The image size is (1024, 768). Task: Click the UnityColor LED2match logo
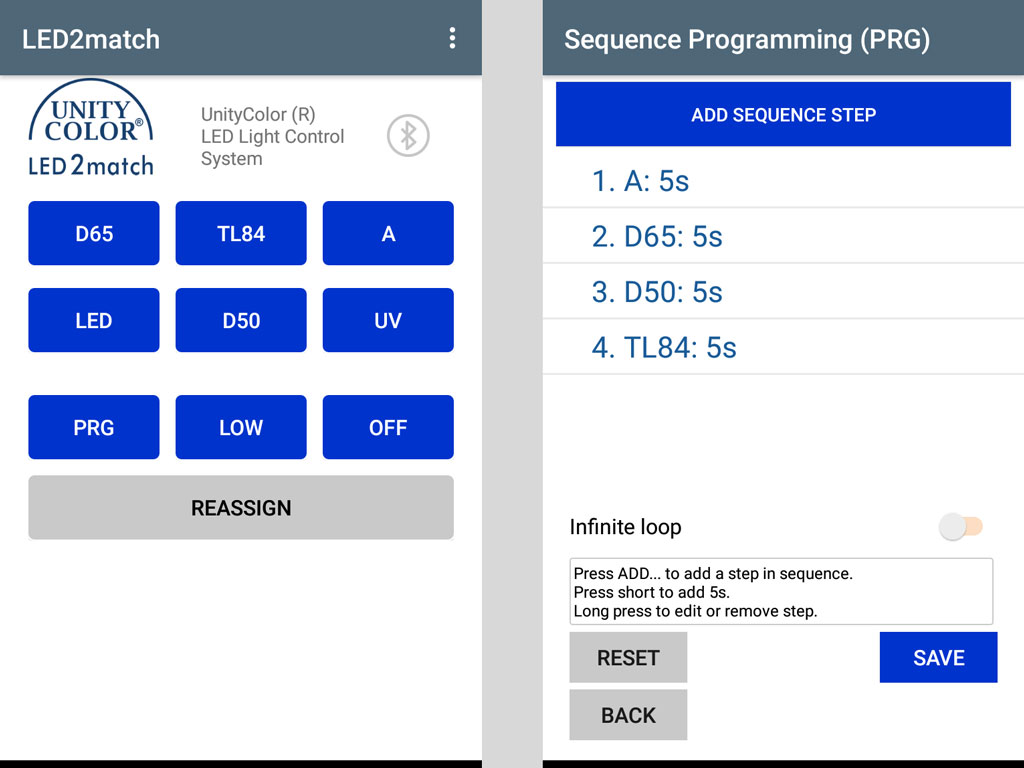point(92,129)
